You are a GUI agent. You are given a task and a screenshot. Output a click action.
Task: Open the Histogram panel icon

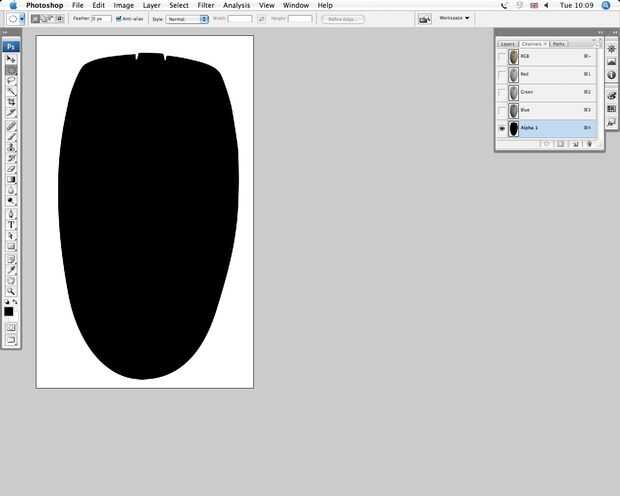pos(611,62)
